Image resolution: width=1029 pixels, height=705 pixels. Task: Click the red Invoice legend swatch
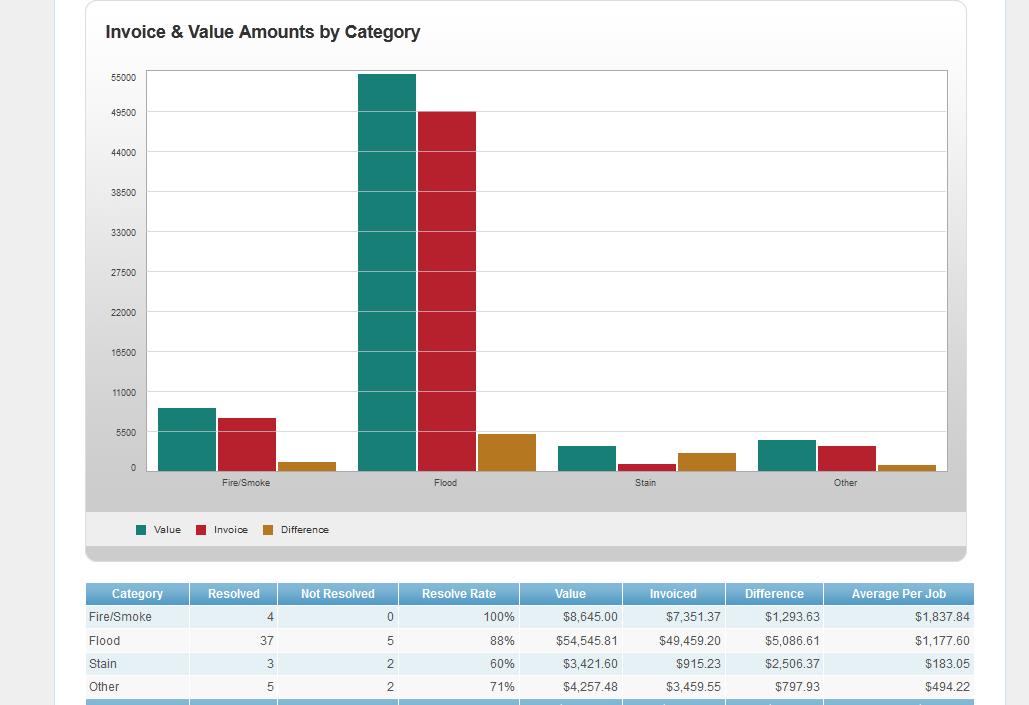(201, 530)
